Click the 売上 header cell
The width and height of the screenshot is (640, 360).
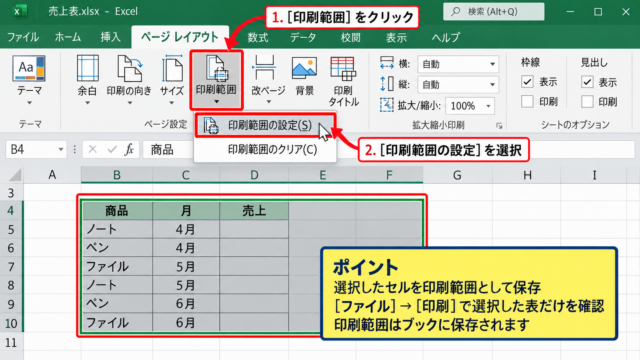click(x=254, y=211)
